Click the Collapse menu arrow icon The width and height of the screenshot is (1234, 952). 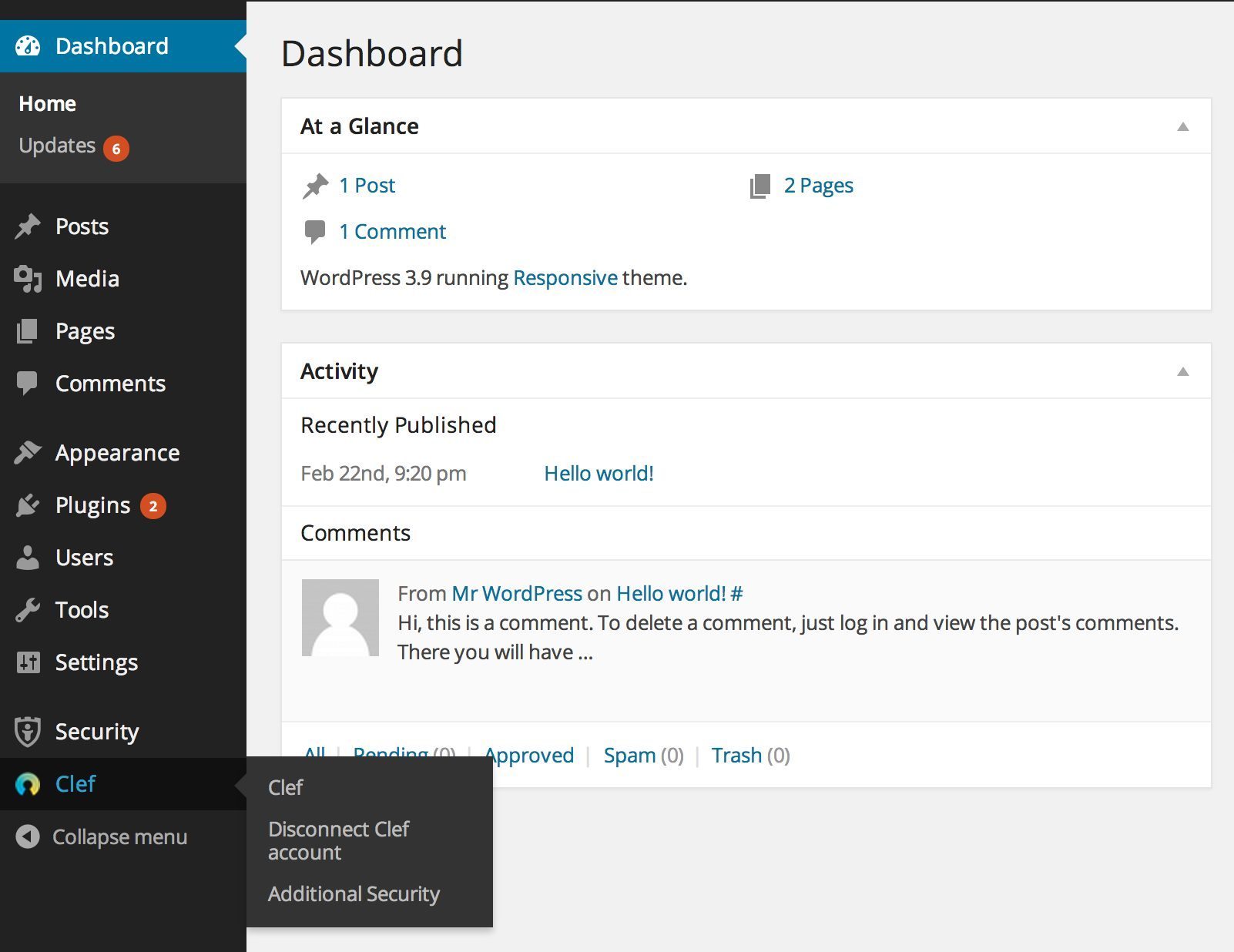click(28, 836)
